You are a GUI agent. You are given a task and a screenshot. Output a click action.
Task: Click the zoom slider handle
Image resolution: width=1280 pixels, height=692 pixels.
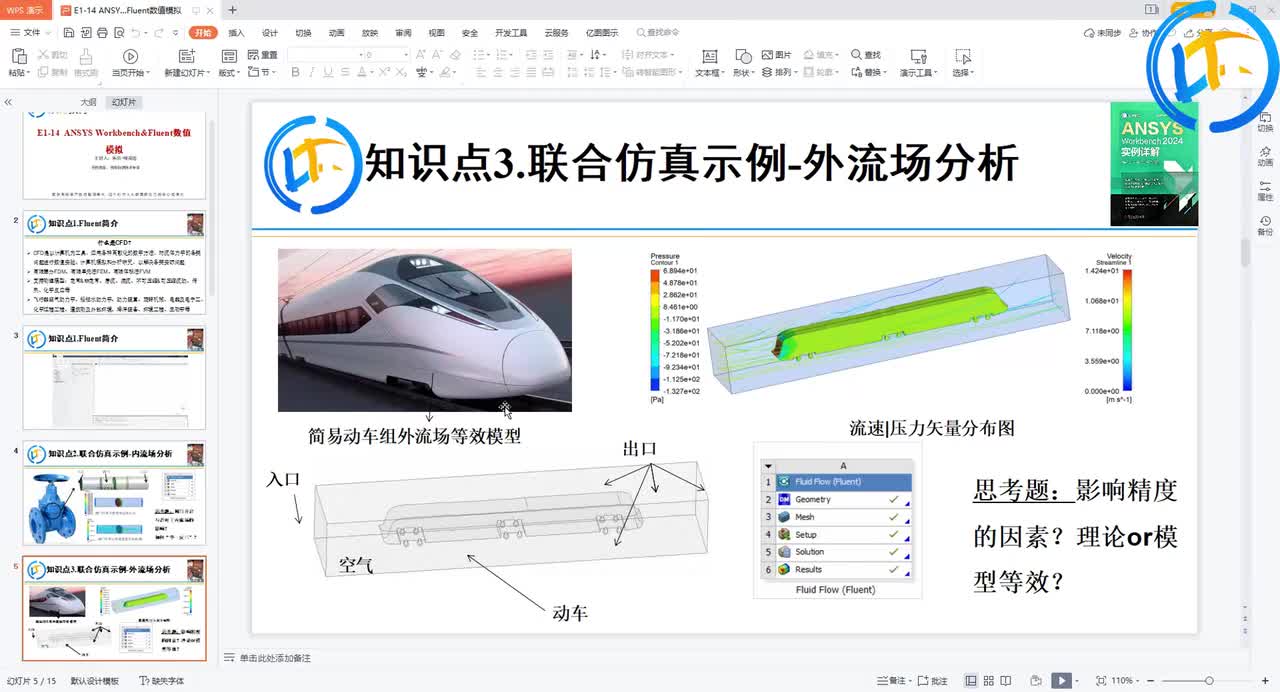[1209, 681]
